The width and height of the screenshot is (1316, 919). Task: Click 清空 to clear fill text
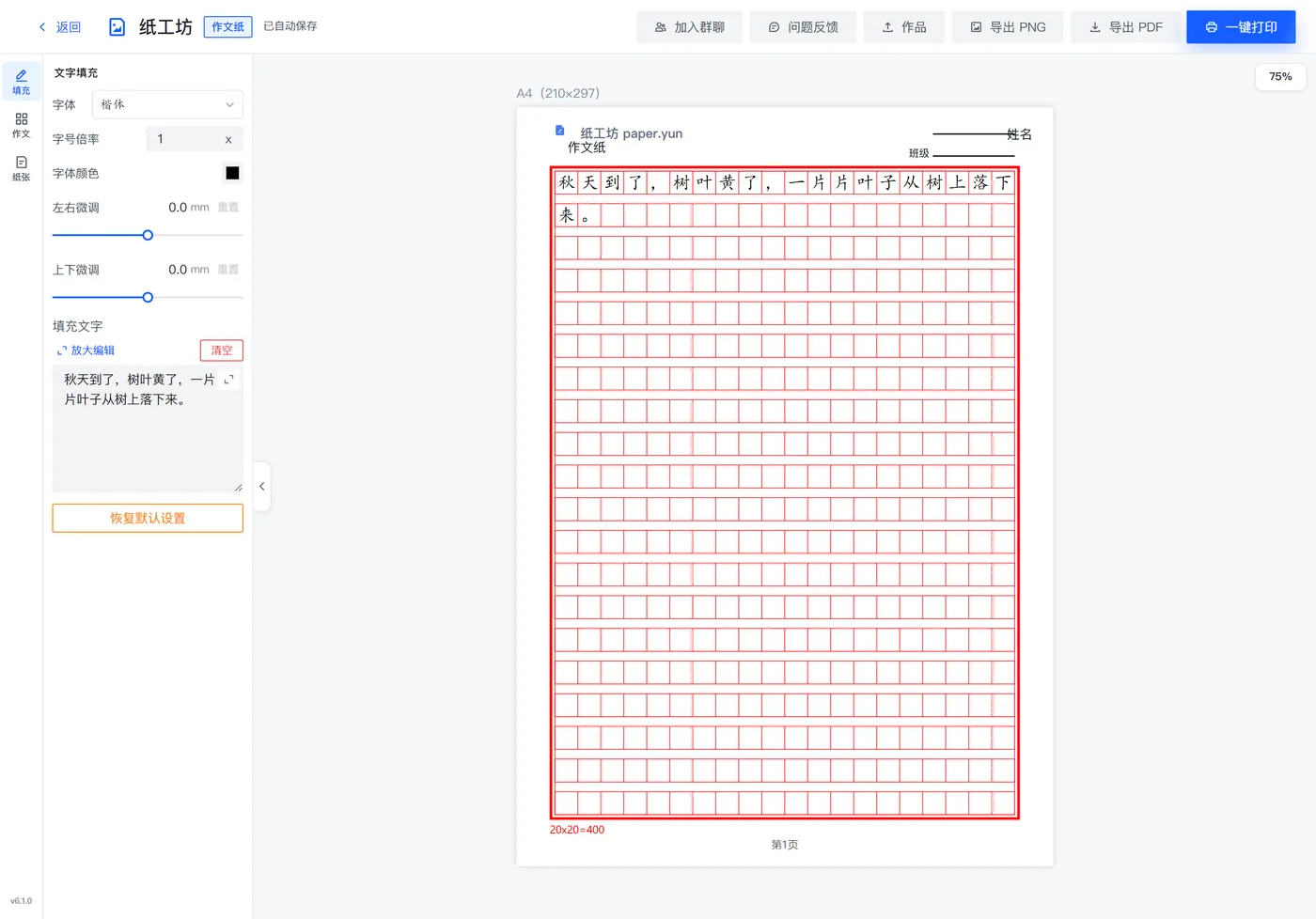coord(222,350)
